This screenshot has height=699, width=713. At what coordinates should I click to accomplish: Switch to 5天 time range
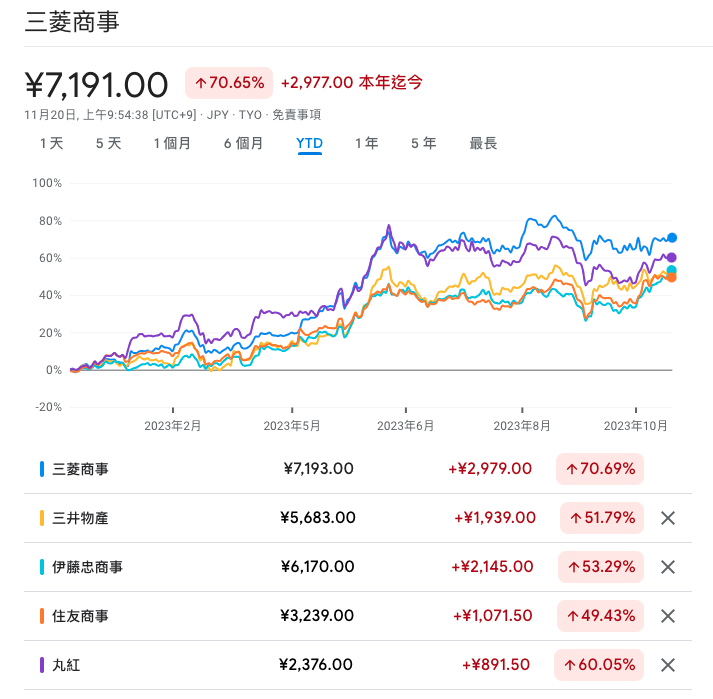pyautogui.click(x=108, y=143)
